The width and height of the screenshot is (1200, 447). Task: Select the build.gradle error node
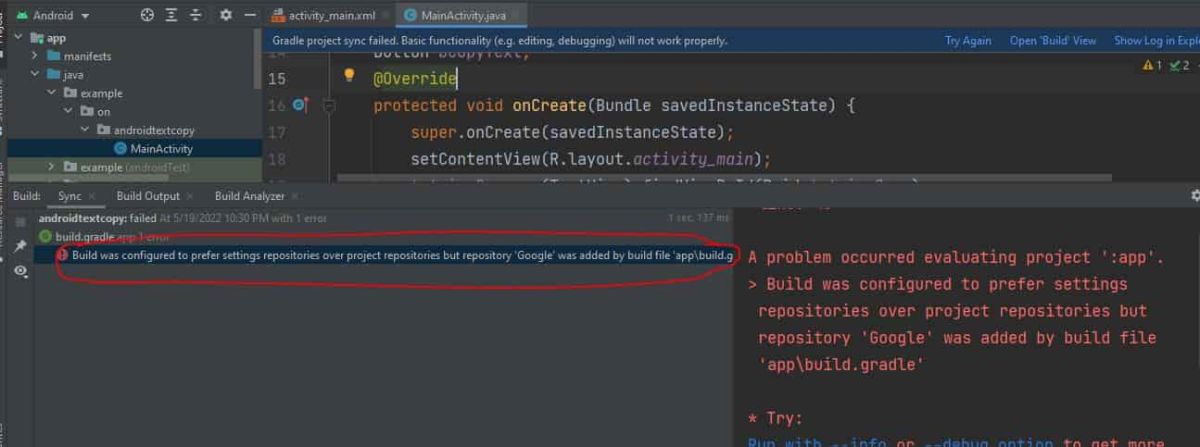tap(384, 237)
